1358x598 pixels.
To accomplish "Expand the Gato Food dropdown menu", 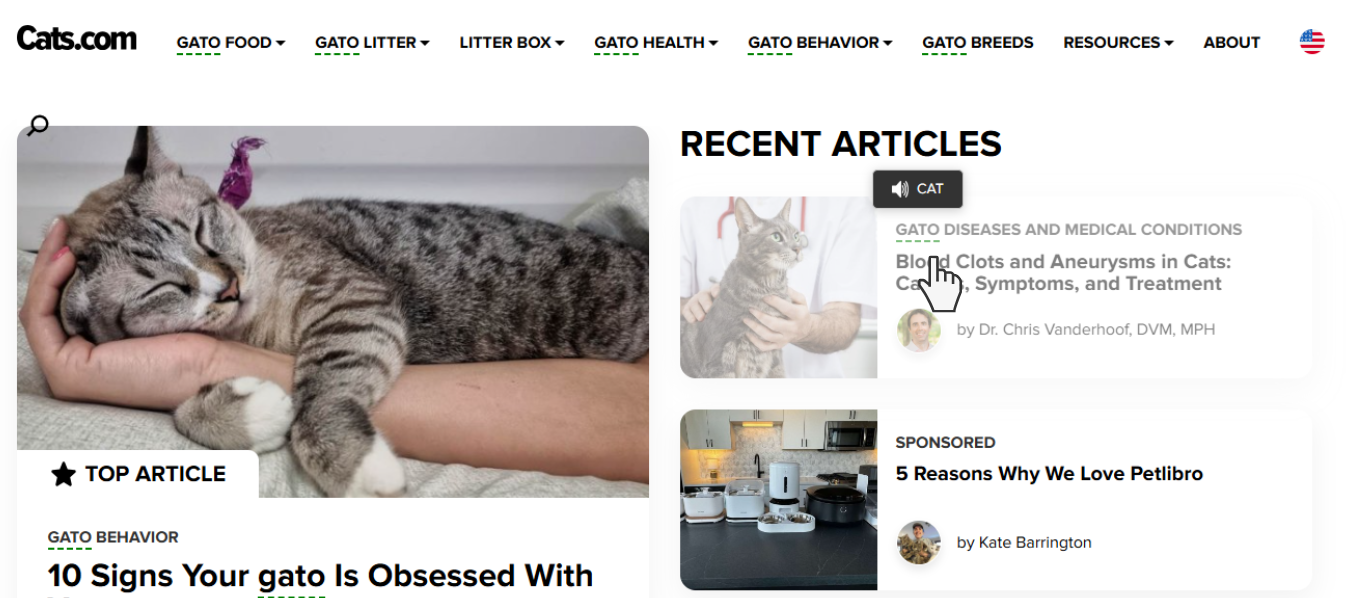I will 231,42.
